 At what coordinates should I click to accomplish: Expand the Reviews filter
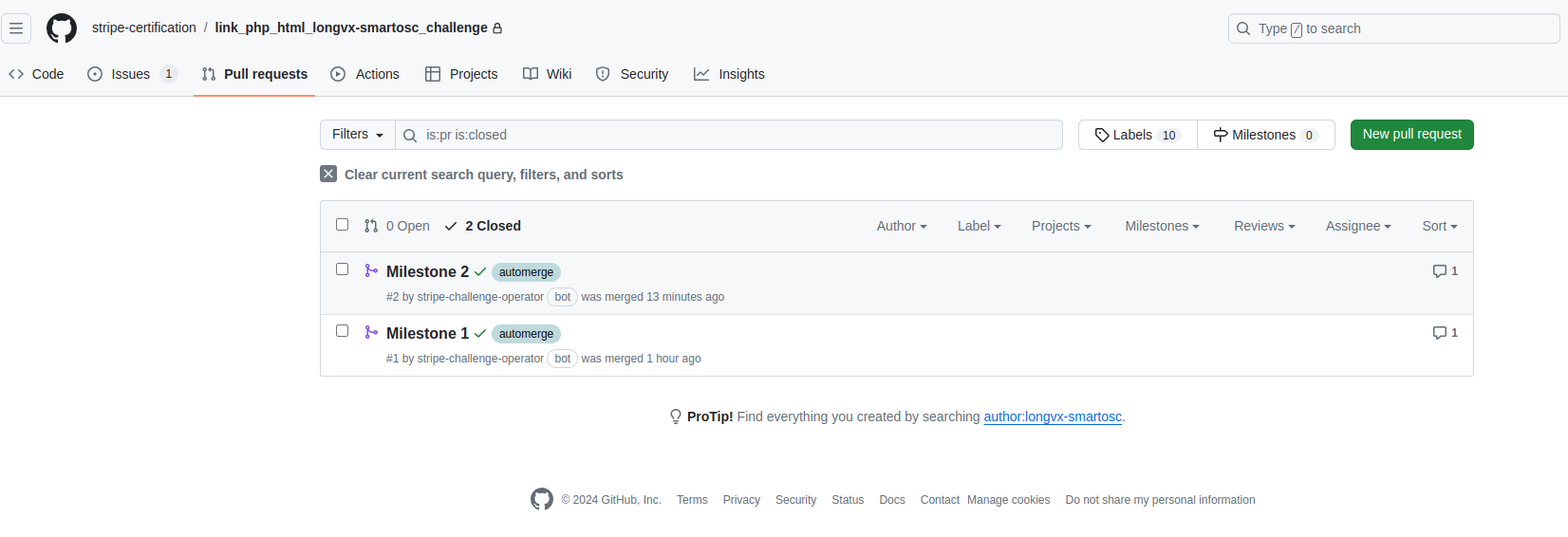pyautogui.click(x=1264, y=226)
